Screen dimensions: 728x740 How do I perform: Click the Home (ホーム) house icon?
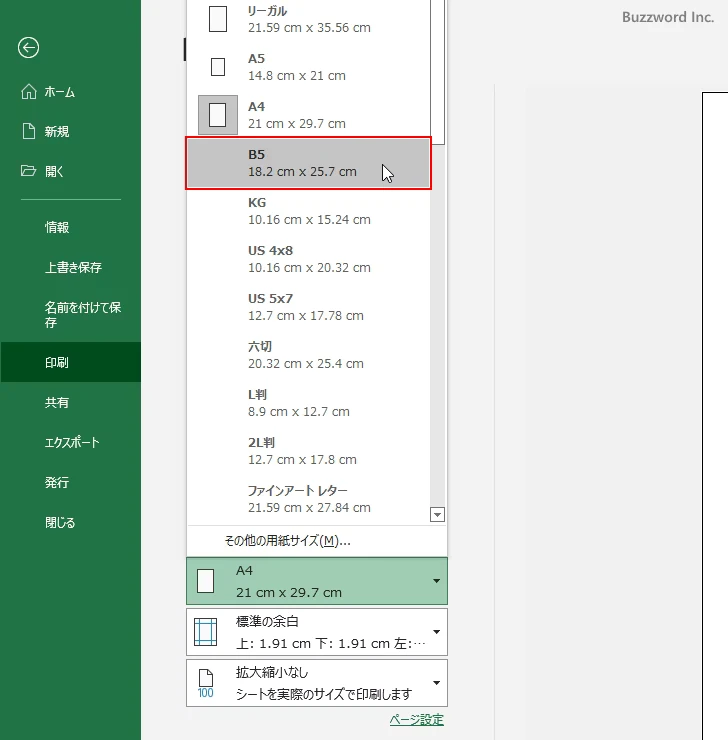coord(29,92)
